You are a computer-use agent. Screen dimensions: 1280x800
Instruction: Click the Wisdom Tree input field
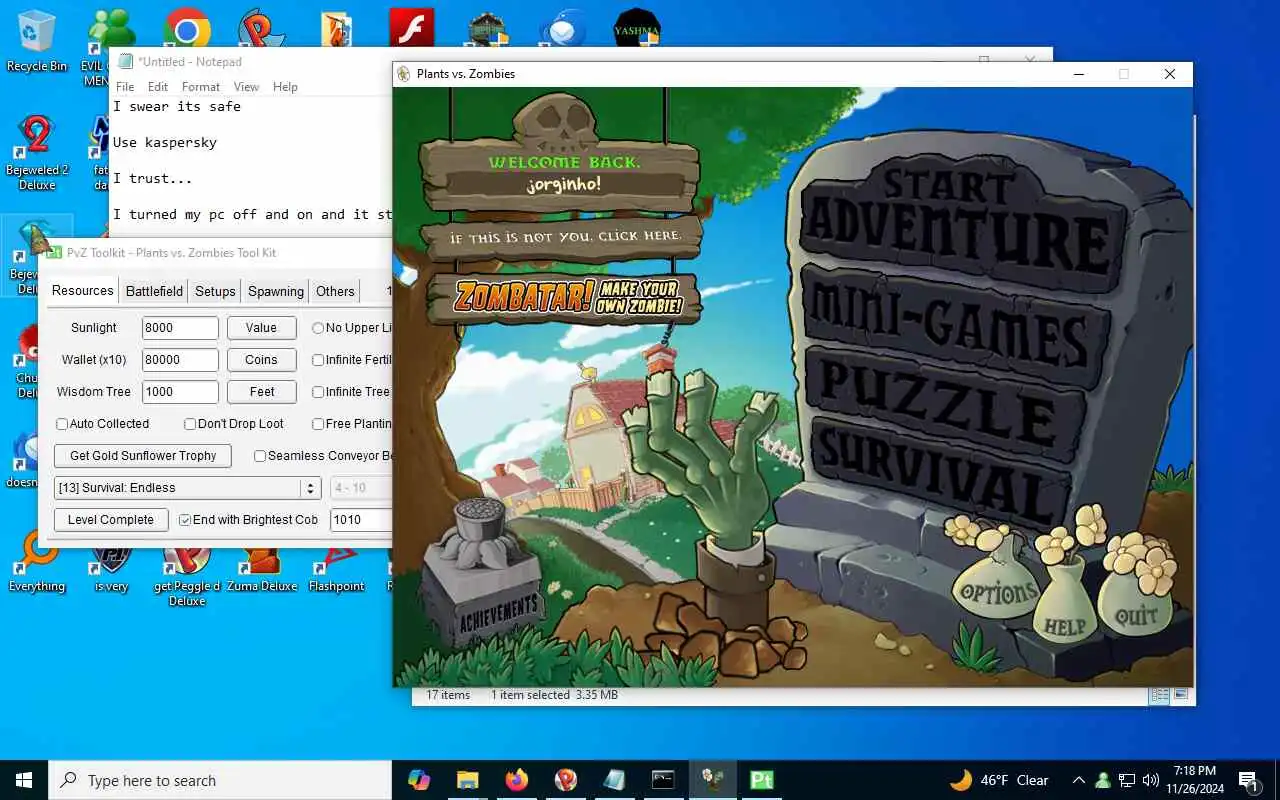coord(180,392)
